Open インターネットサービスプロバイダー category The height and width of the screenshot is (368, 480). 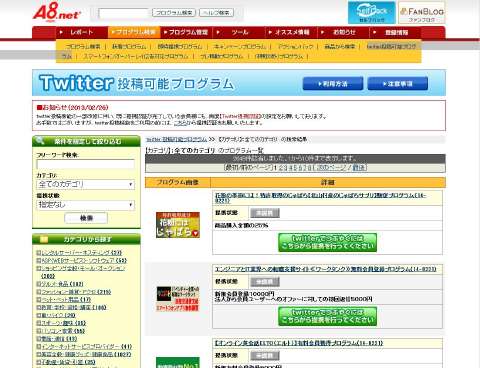click(x=86, y=347)
